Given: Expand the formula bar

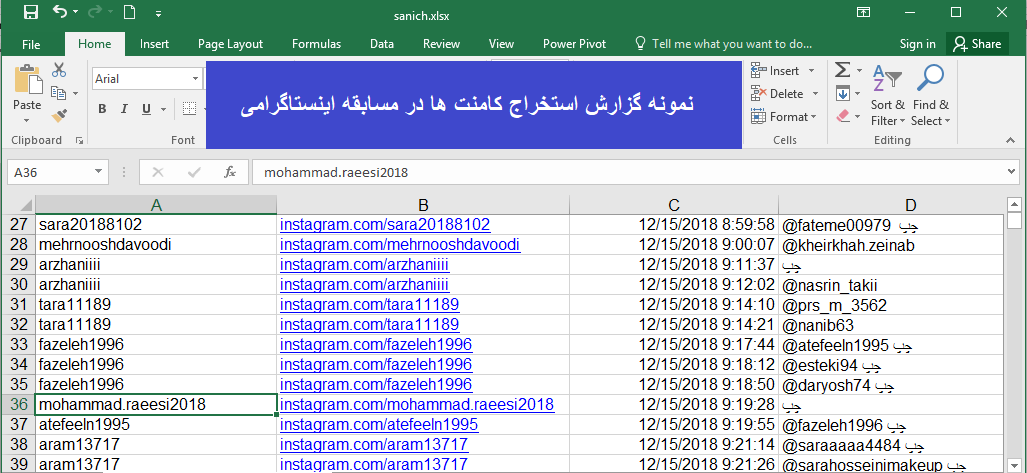Looking at the screenshot, I should [1009, 172].
